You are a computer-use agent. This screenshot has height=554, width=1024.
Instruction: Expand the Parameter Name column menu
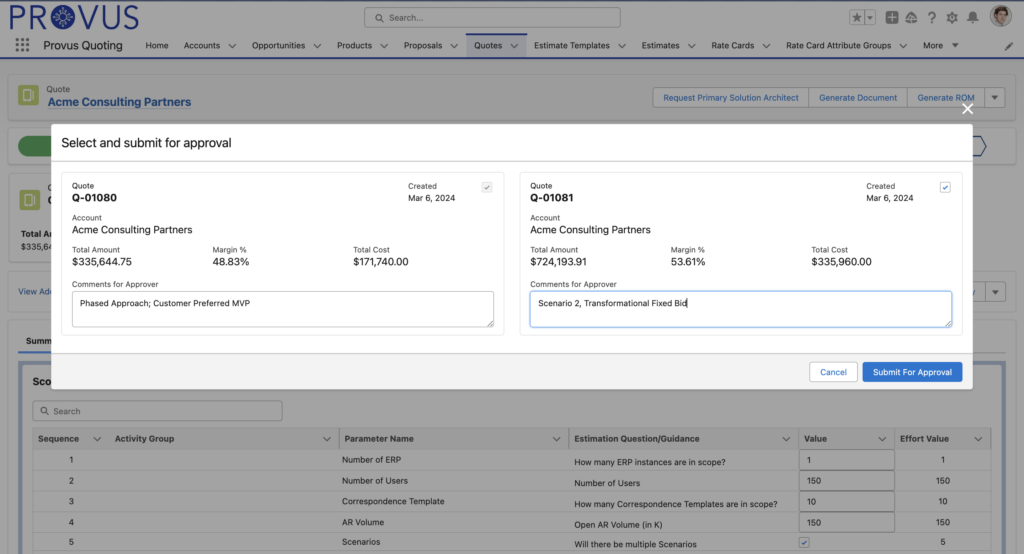556,439
